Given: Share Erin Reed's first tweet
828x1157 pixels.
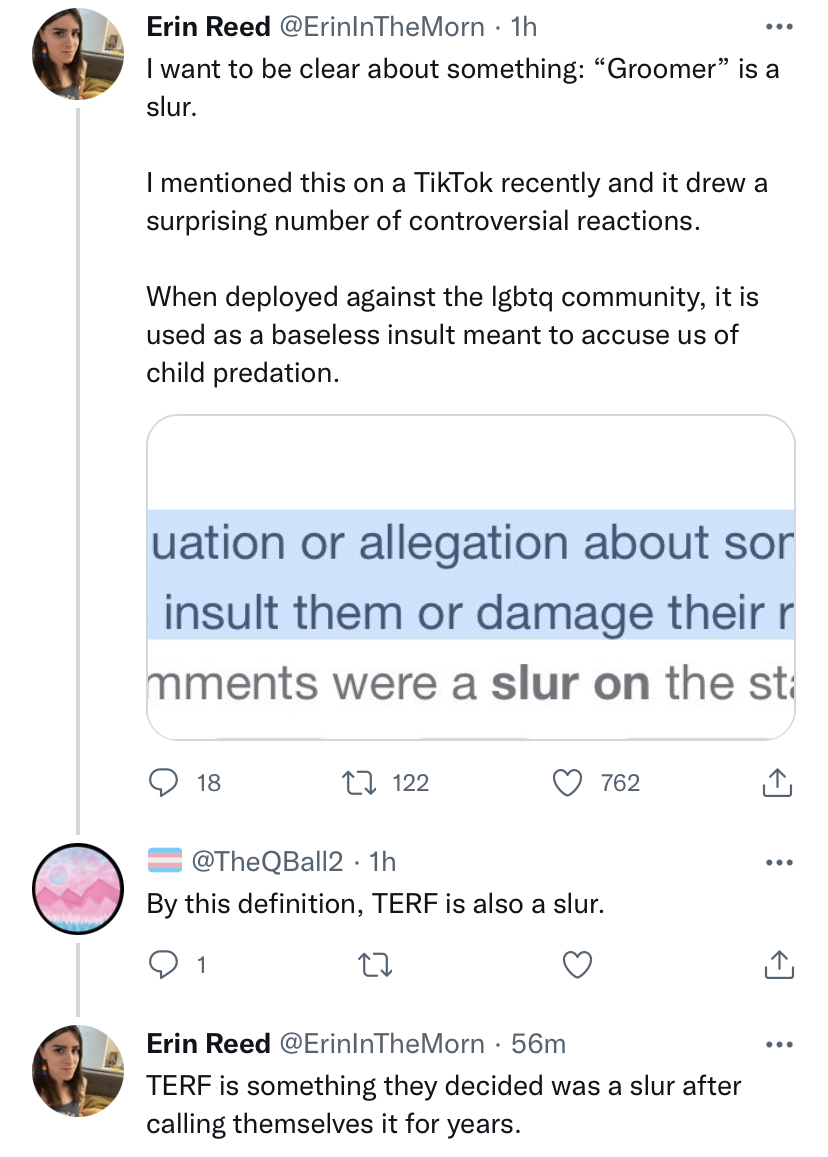Looking at the screenshot, I should pos(777,783).
